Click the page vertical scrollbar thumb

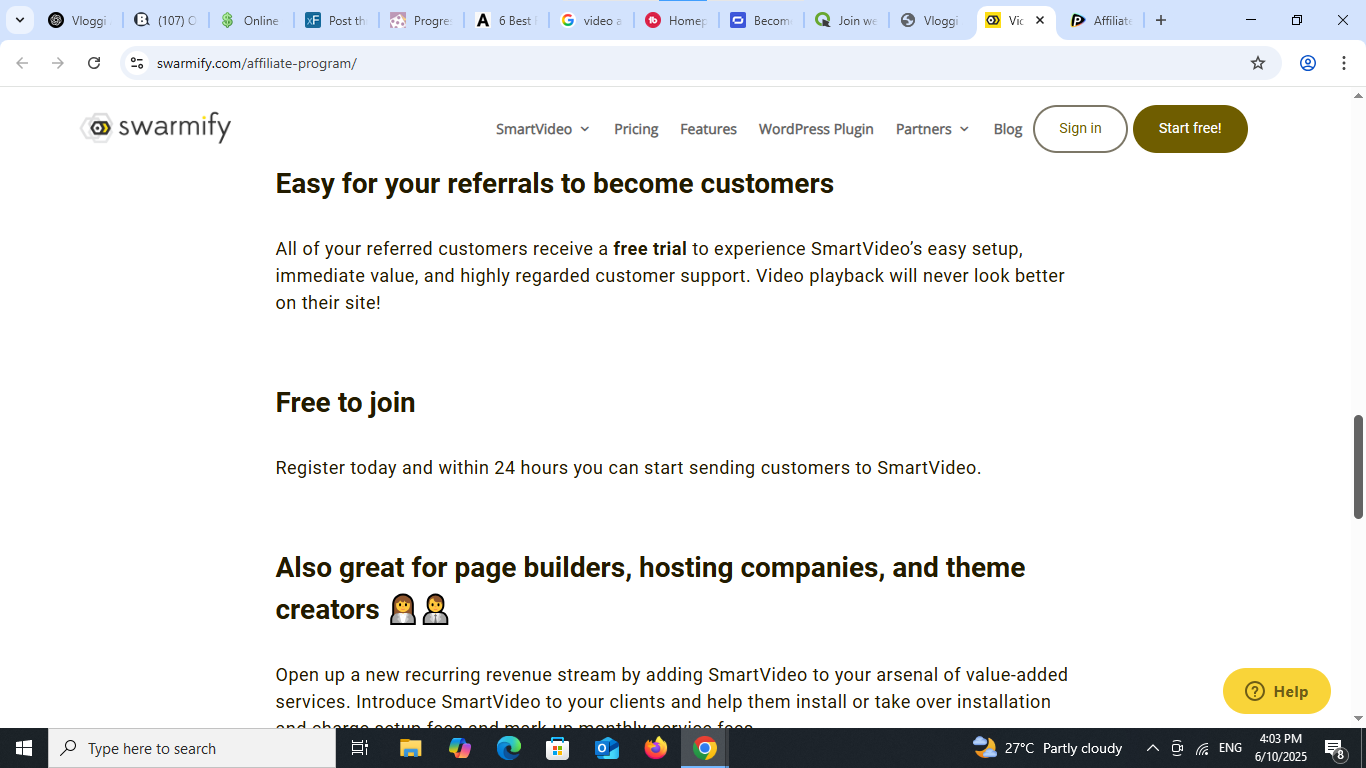point(1359,466)
